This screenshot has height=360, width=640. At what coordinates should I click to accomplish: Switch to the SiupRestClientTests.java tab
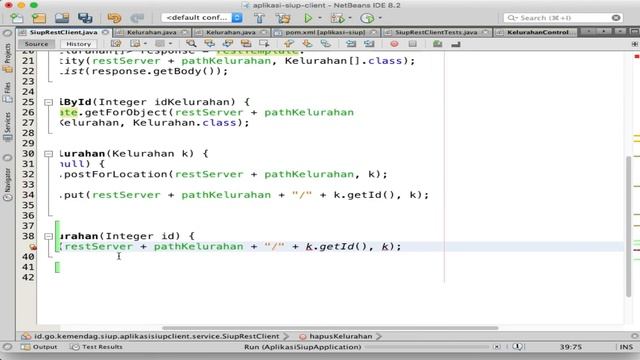coord(436,32)
